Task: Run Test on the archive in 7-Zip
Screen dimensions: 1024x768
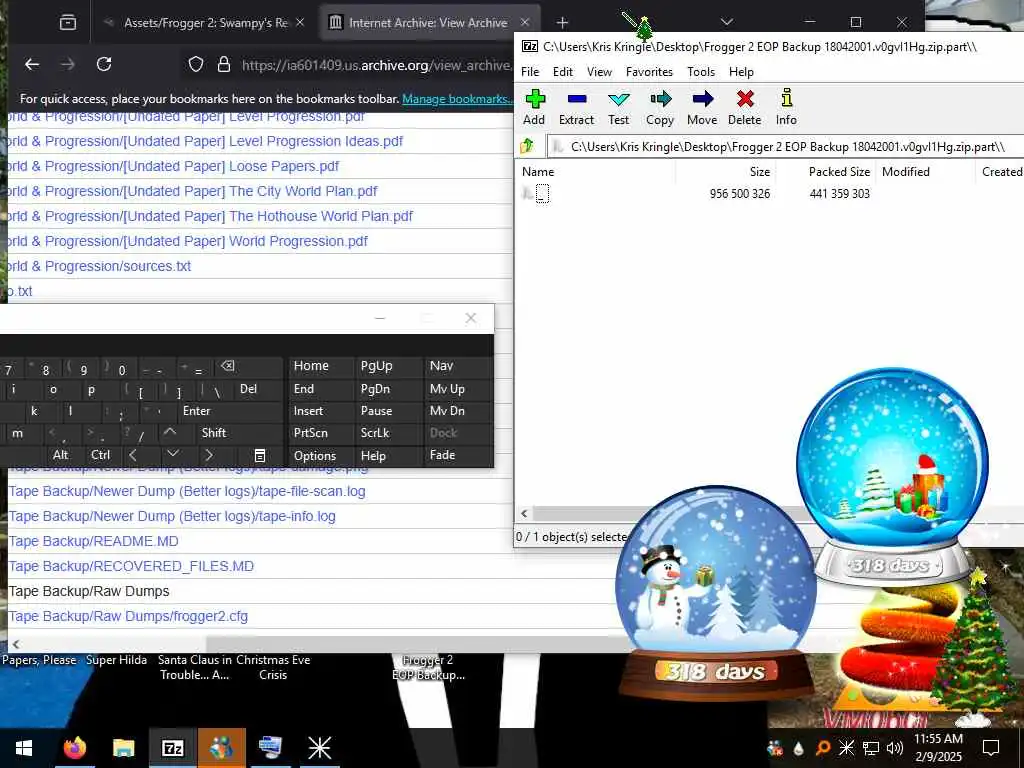Action: [x=618, y=107]
